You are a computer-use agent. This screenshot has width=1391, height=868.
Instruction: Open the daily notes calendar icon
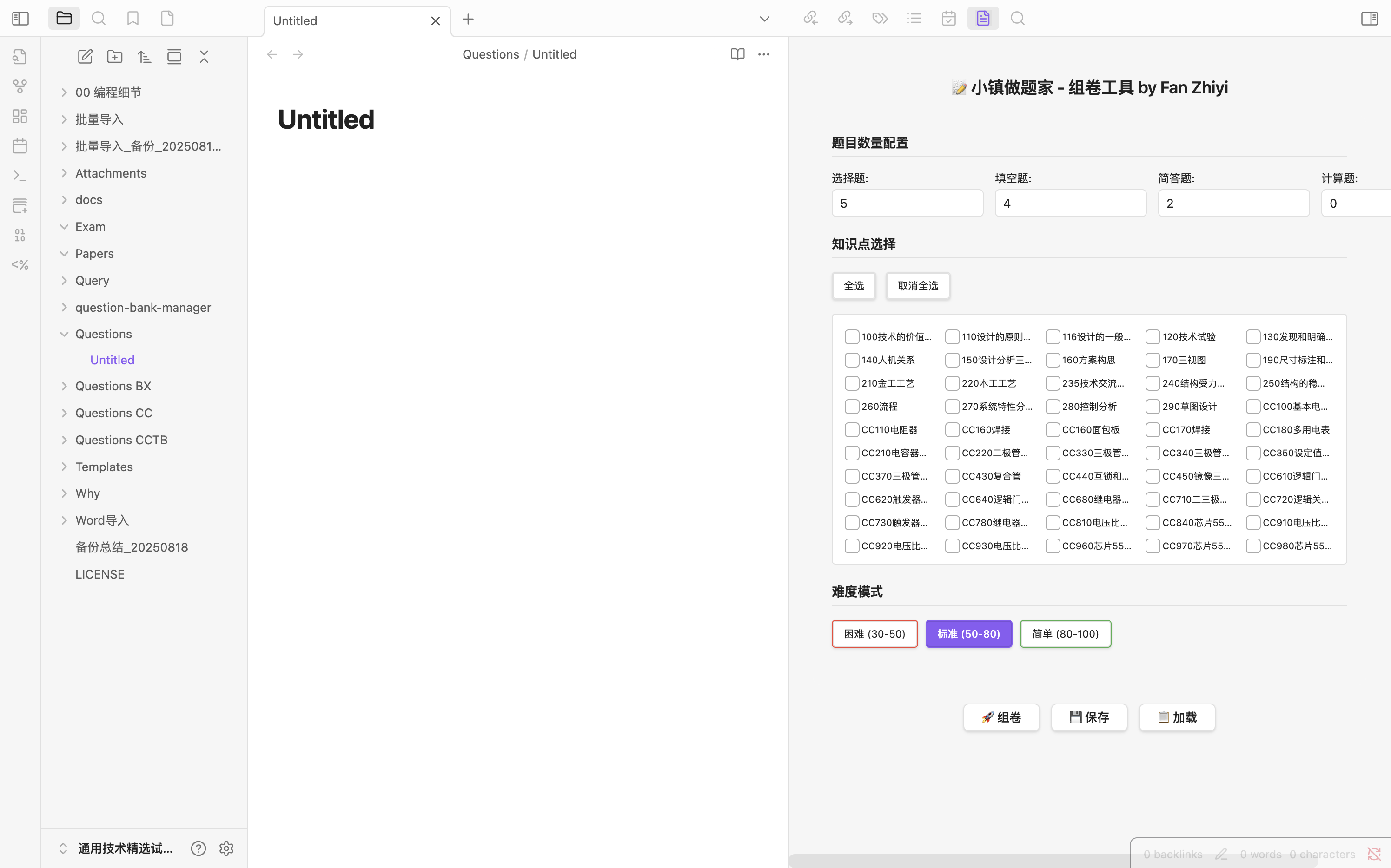pos(20,146)
